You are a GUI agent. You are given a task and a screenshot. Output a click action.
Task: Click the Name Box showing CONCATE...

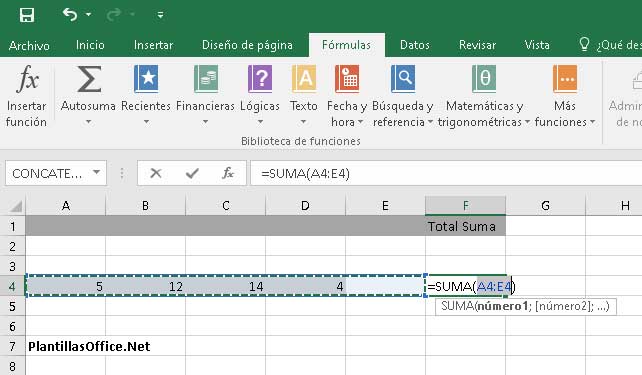pos(47,174)
